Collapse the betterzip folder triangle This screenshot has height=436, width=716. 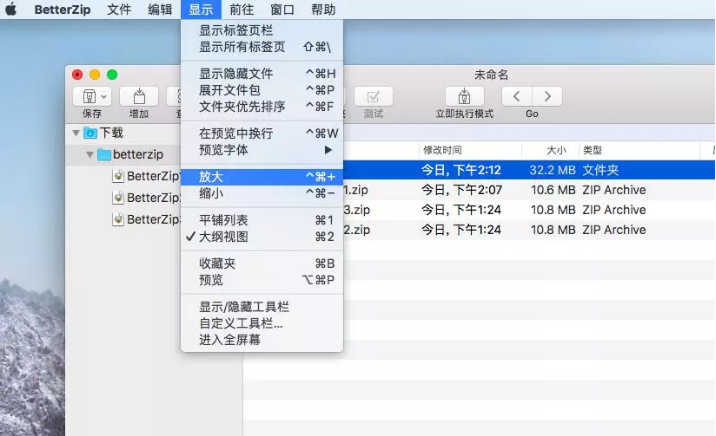[x=90, y=155]
